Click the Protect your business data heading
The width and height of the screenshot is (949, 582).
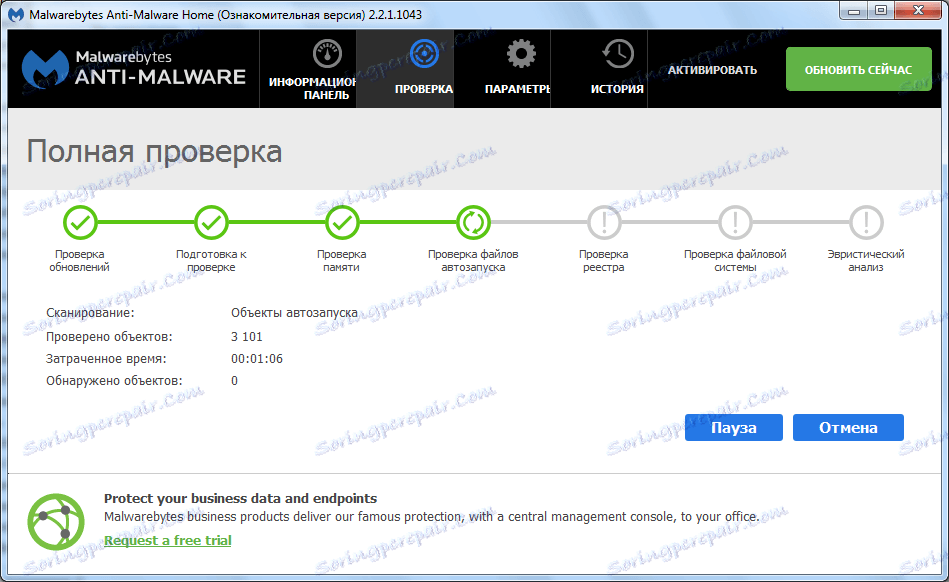tap(240, 499)
